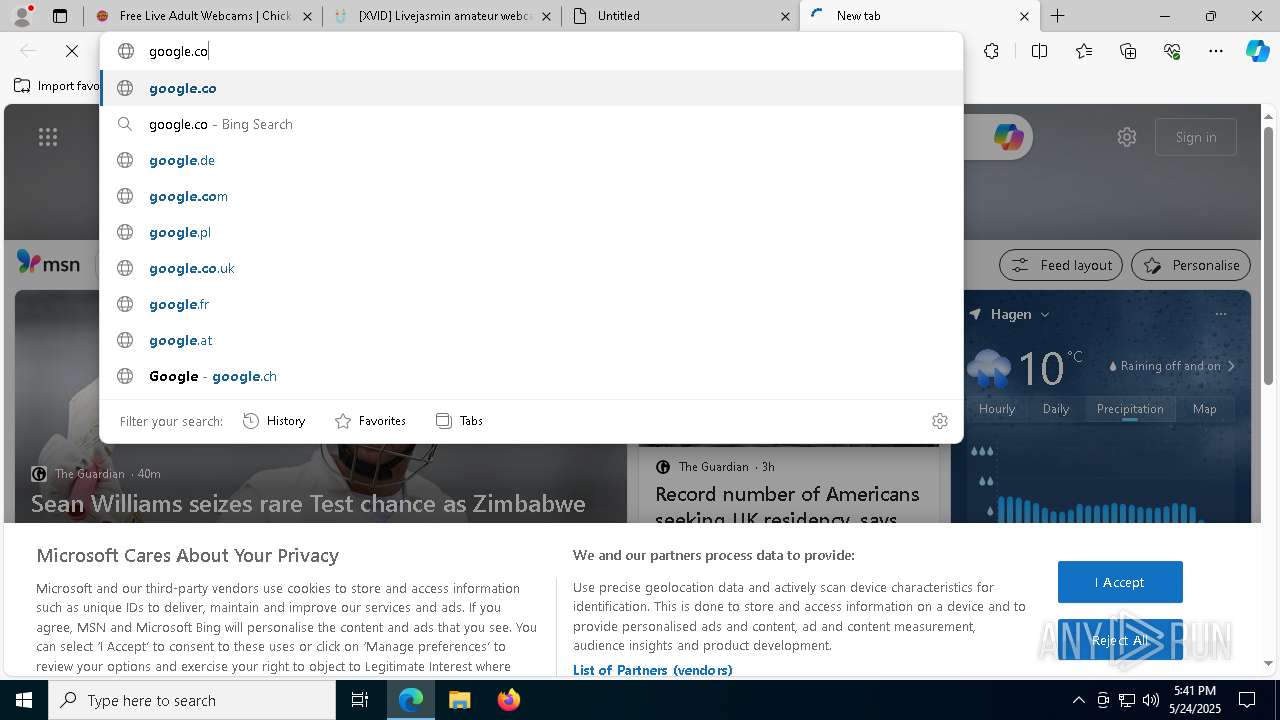Select Daily weather tab
This screenshot has width=1280, height=720.
pos(1056,409)
